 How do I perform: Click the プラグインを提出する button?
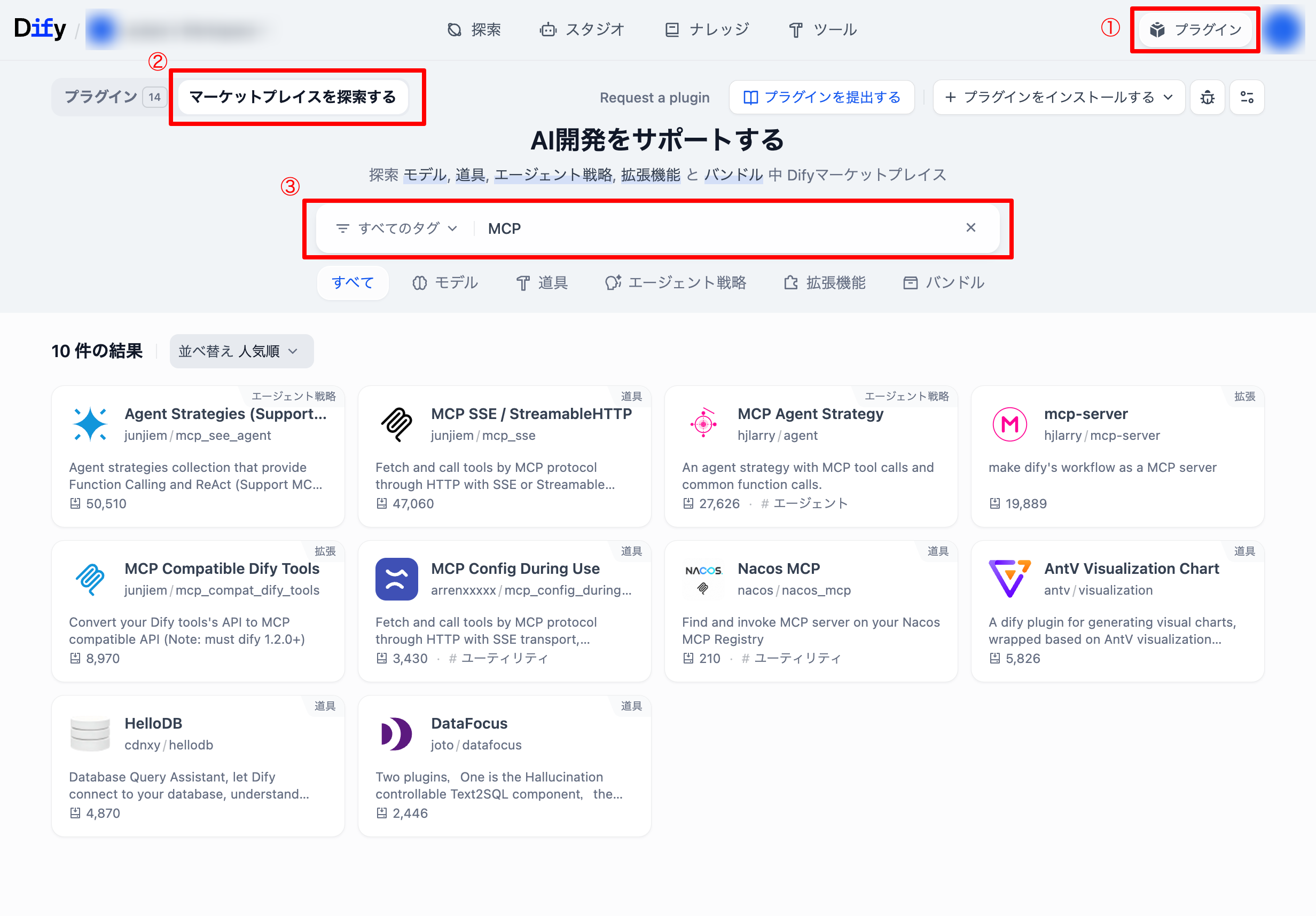pyautogui.click(x=821, y=97)
